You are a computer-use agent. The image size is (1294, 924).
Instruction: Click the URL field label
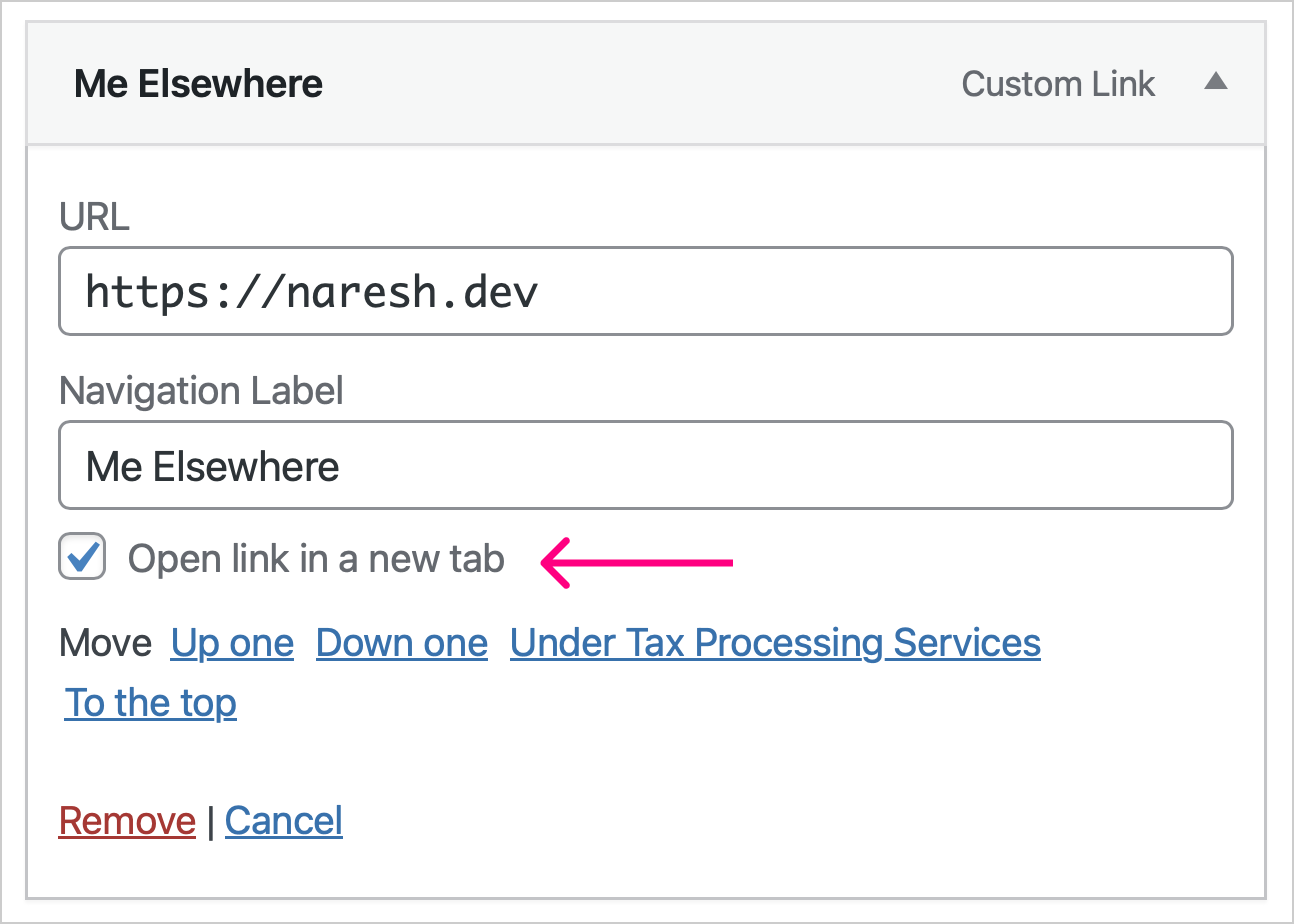tap(94, 217)
